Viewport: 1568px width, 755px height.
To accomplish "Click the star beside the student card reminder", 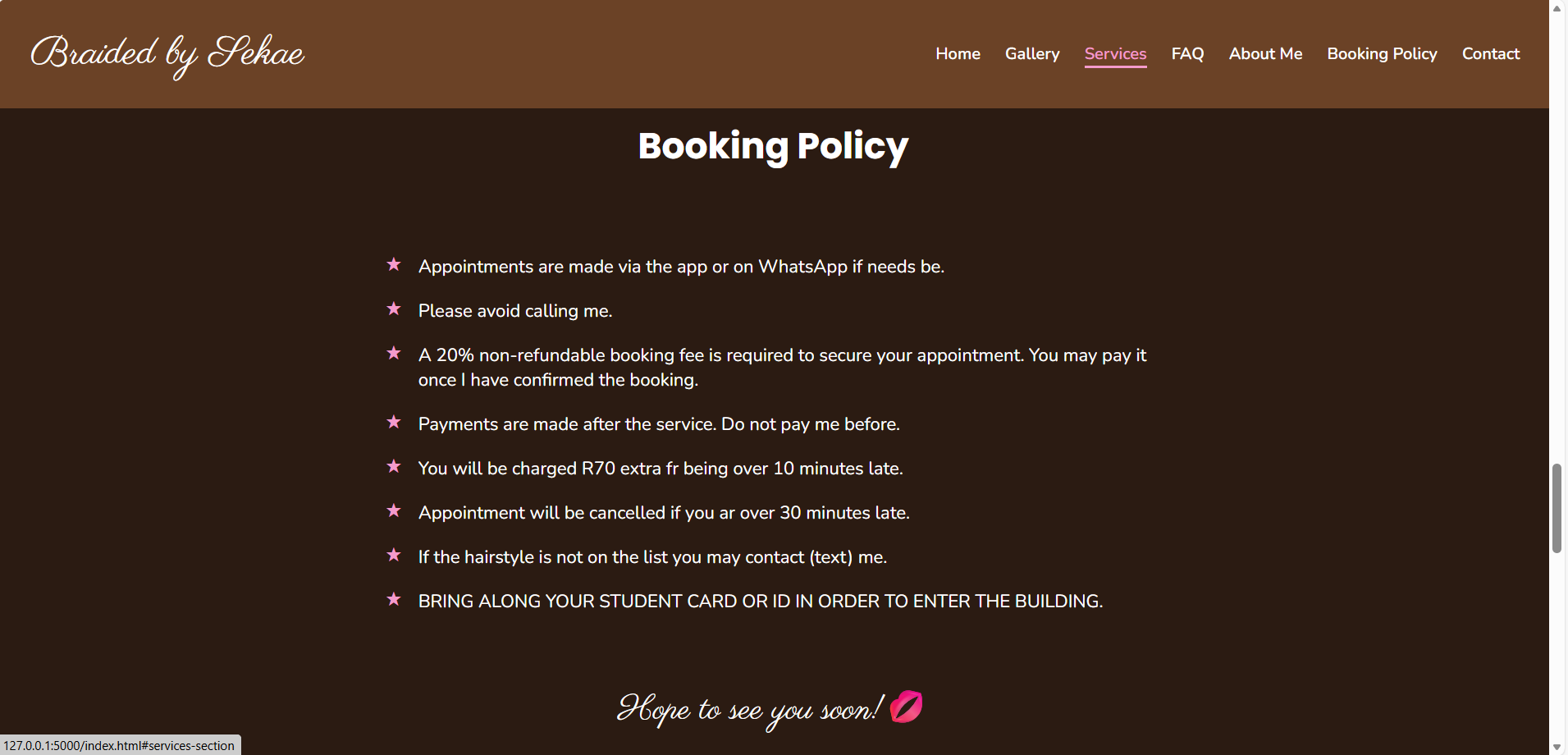I will [394, 599].
